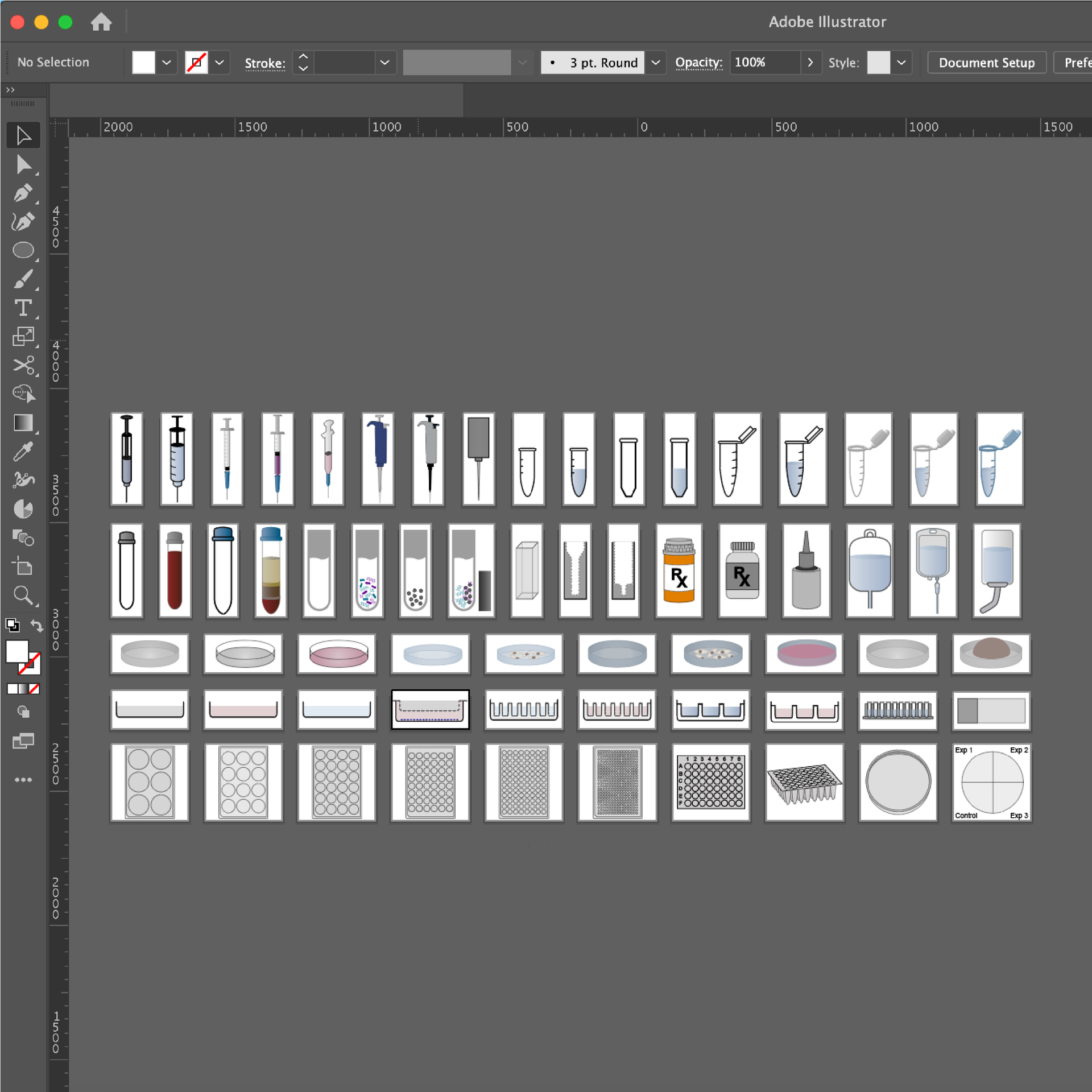Select the Eyedropper tool
The width and height of the screenshot is (1092, 1092).
(23, 452)
